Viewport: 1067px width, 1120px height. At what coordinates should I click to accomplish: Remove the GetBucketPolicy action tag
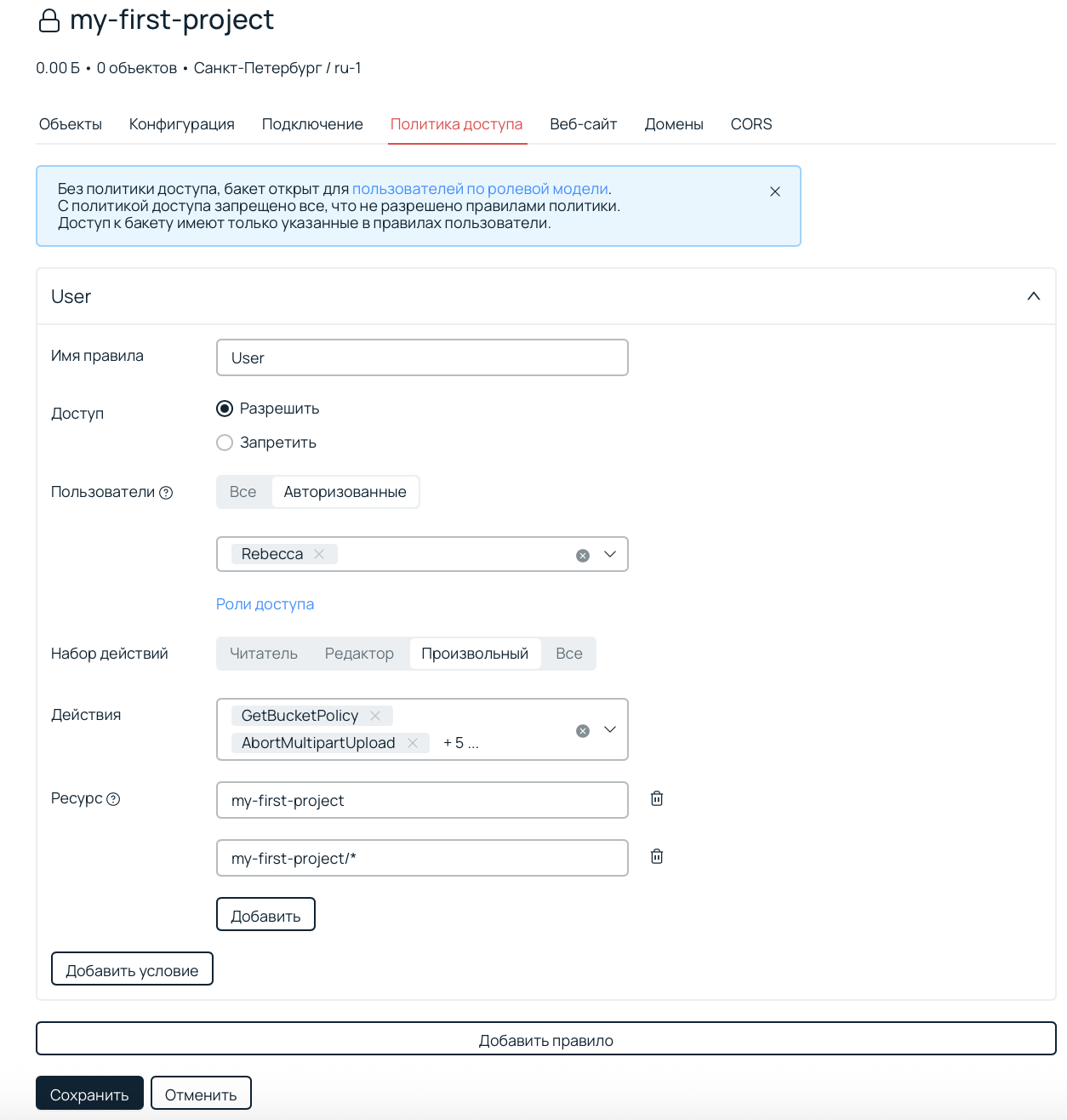[375, 716]
